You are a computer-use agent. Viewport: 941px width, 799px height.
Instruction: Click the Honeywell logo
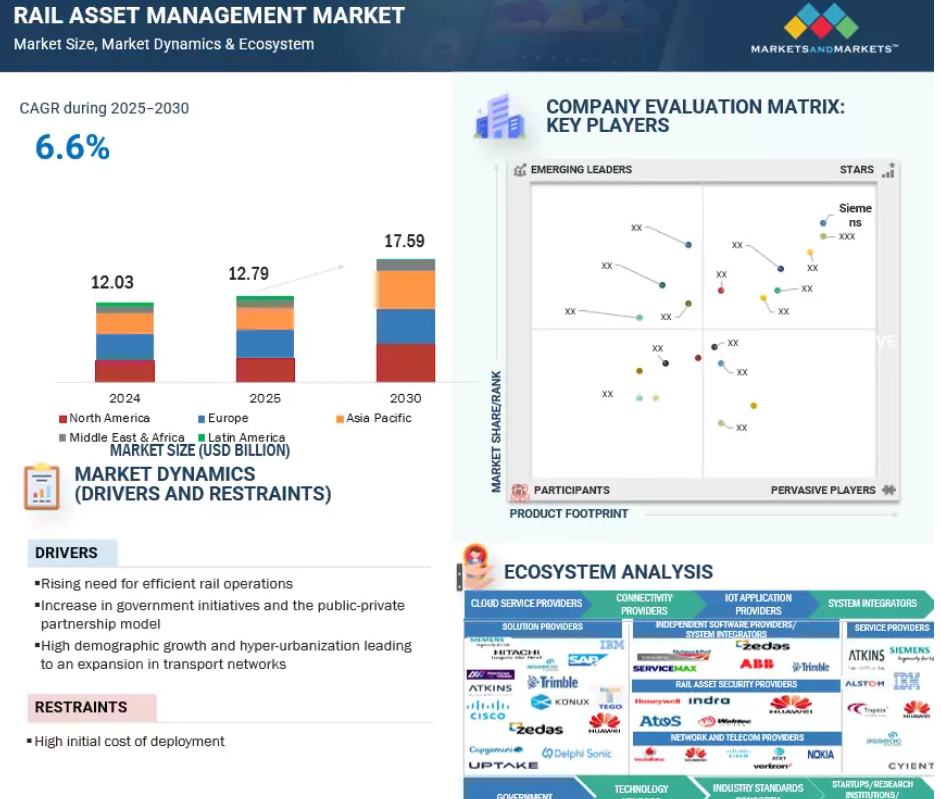(x=657, y=701)
